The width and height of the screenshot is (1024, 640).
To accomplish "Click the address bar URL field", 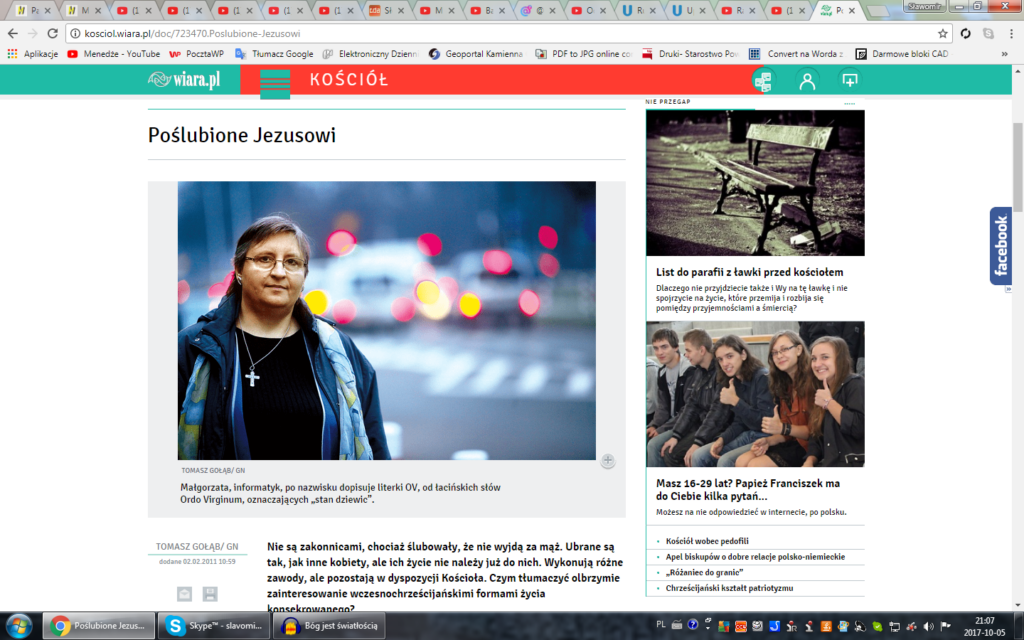I will [x=500, y=33].
